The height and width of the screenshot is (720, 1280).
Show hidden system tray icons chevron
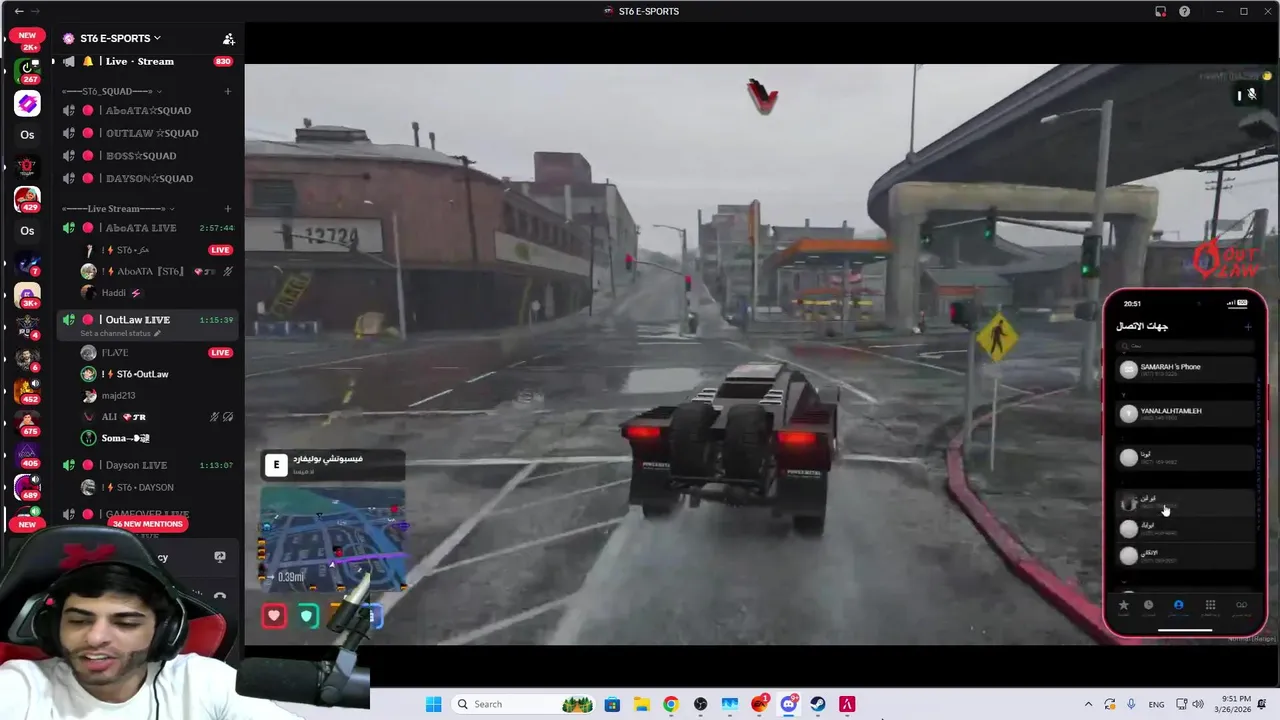[x=1088, y=704]
